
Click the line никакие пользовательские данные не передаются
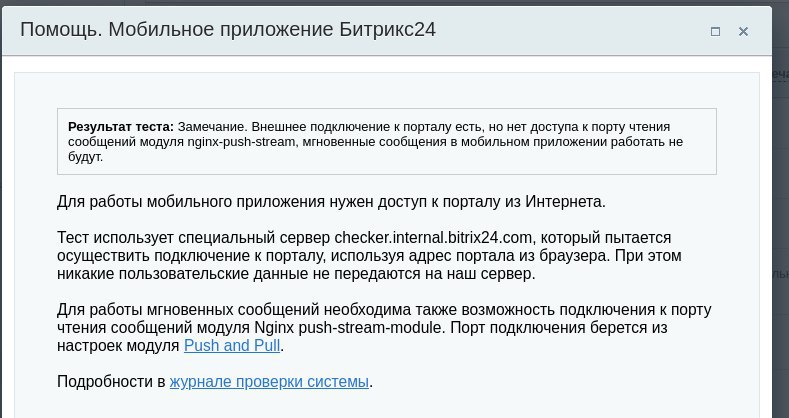point(296,274)
